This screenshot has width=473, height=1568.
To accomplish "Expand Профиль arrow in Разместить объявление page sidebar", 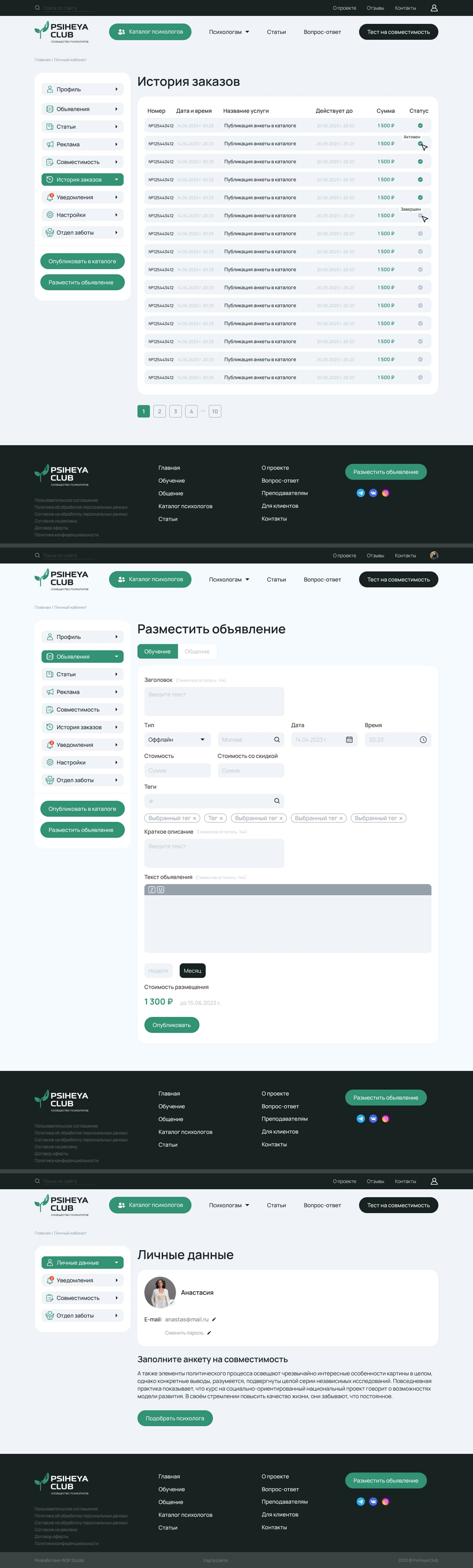I will click(116, 637).
